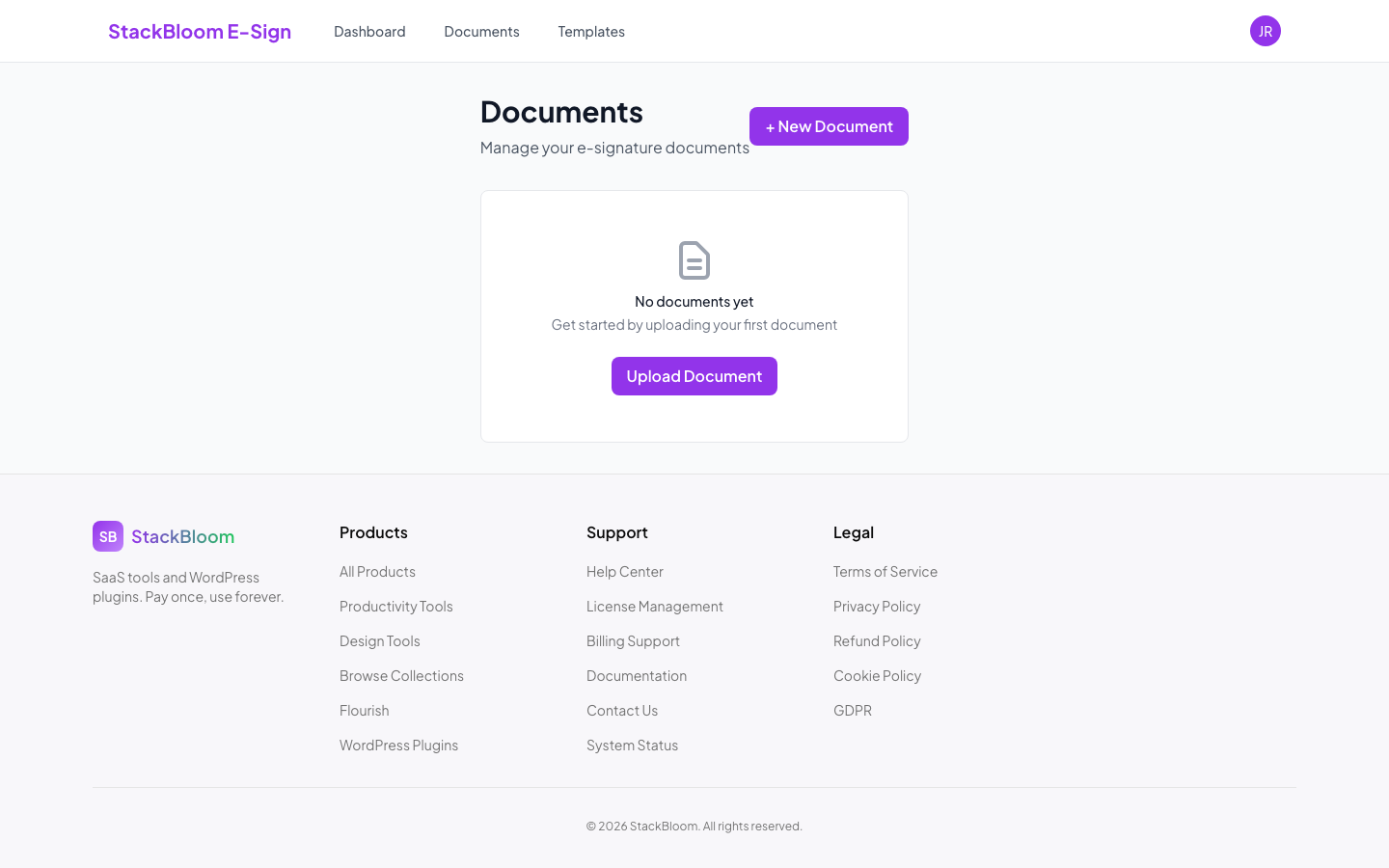Open the Refund Policy page
Screen dimensions: 1389x868
coord(877,640)
